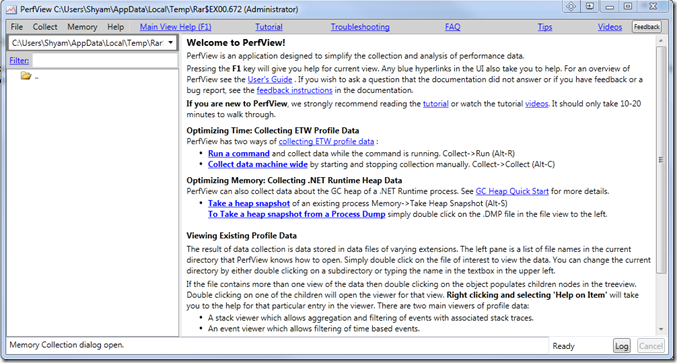Expand the directory path dropdown arrow
This screenshot has width=677, height=363.
(171, 43)
